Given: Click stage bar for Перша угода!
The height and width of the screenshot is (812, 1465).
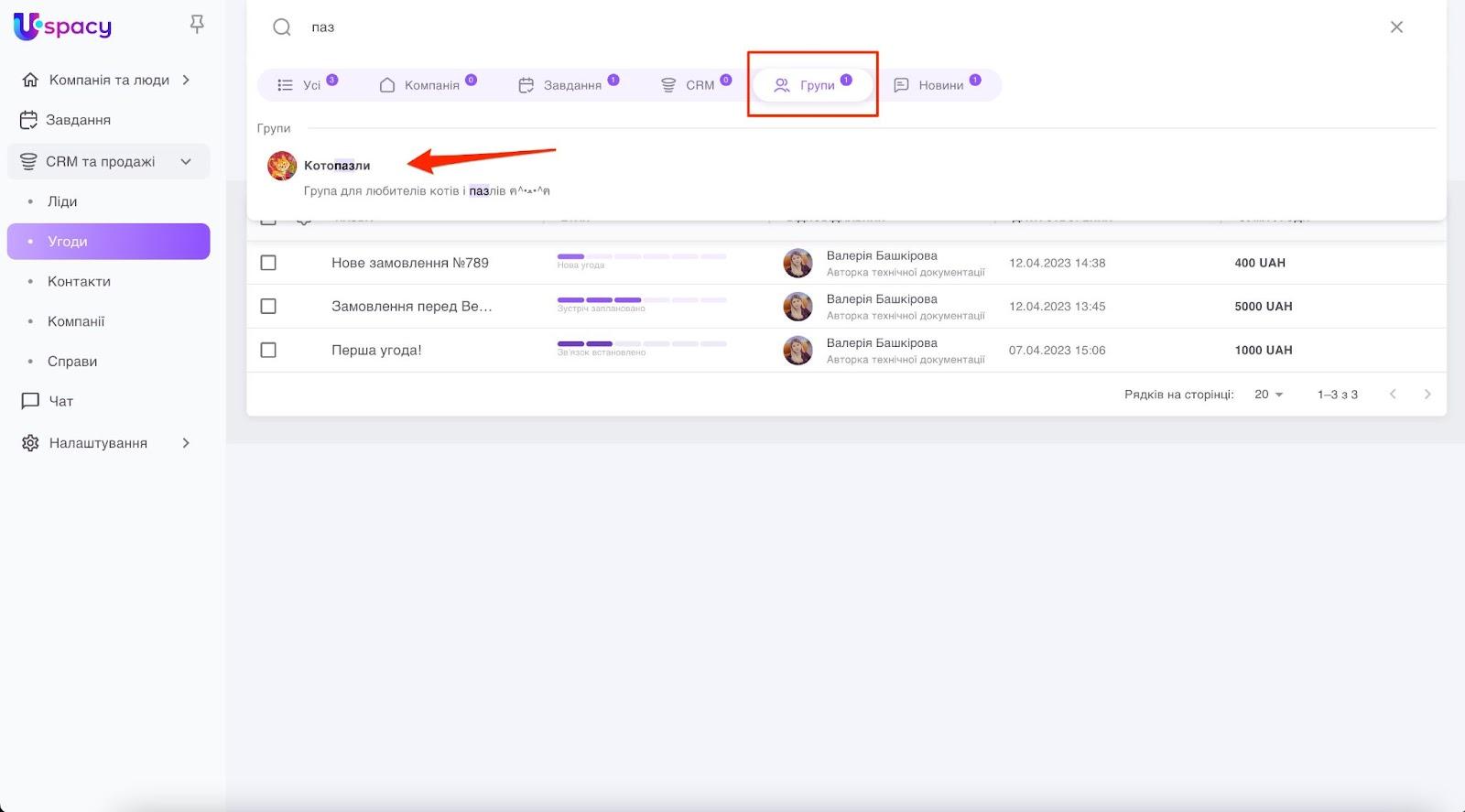Looking at the screenshot, I should pos(642,344).
